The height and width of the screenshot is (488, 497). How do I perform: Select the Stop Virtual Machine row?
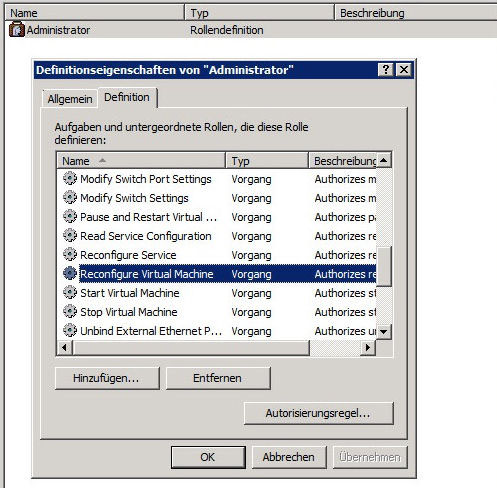217,312
